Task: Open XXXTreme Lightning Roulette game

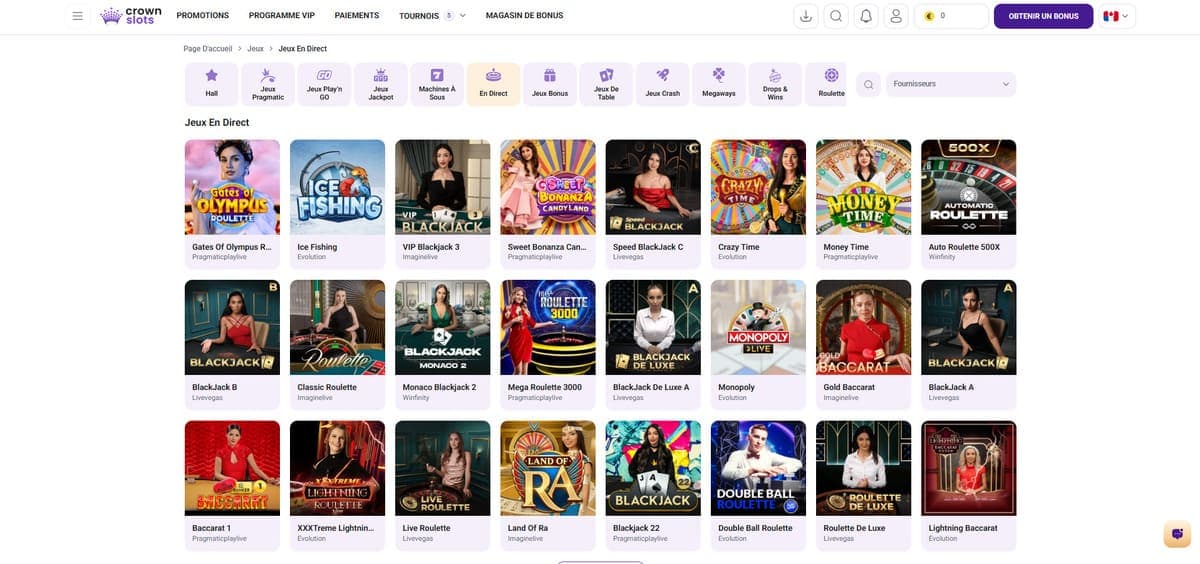Action: coord(337,485)
